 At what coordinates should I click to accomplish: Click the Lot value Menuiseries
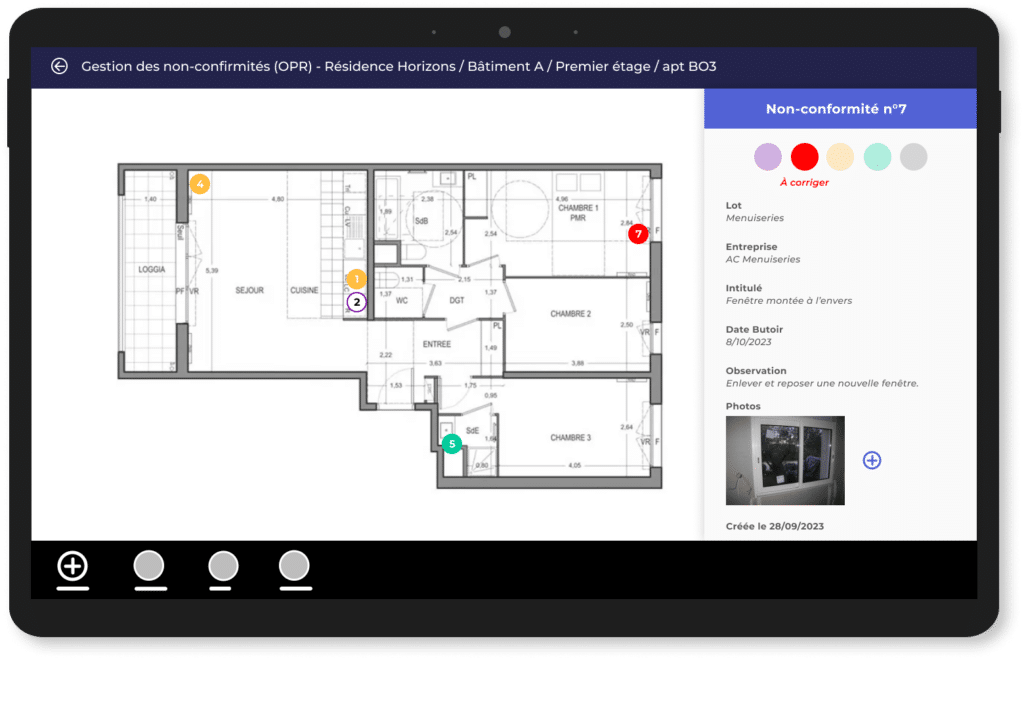click(755, 218)
